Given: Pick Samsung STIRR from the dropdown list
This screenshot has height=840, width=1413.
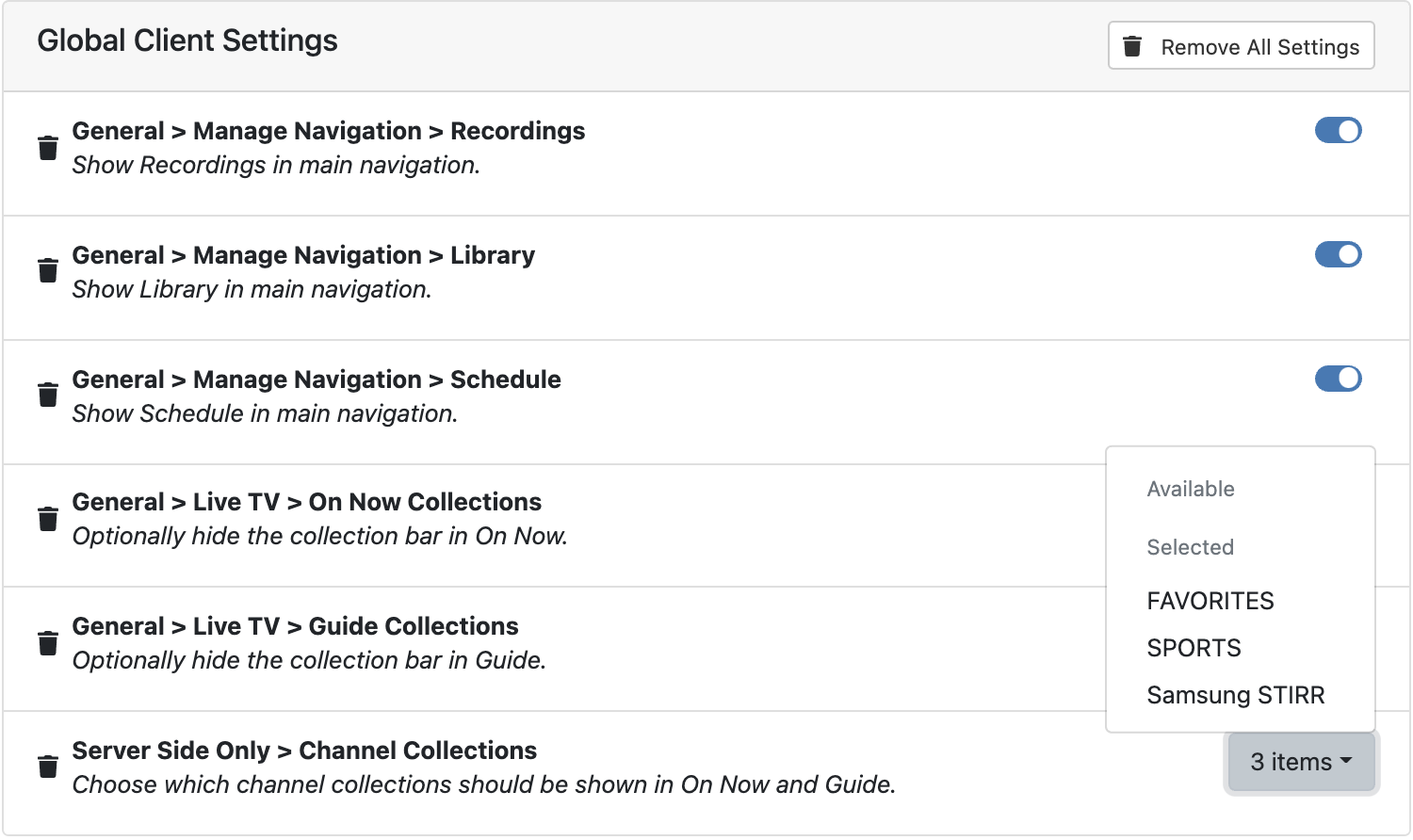Looking at the screenshot, I should [x=1235, y=695].
